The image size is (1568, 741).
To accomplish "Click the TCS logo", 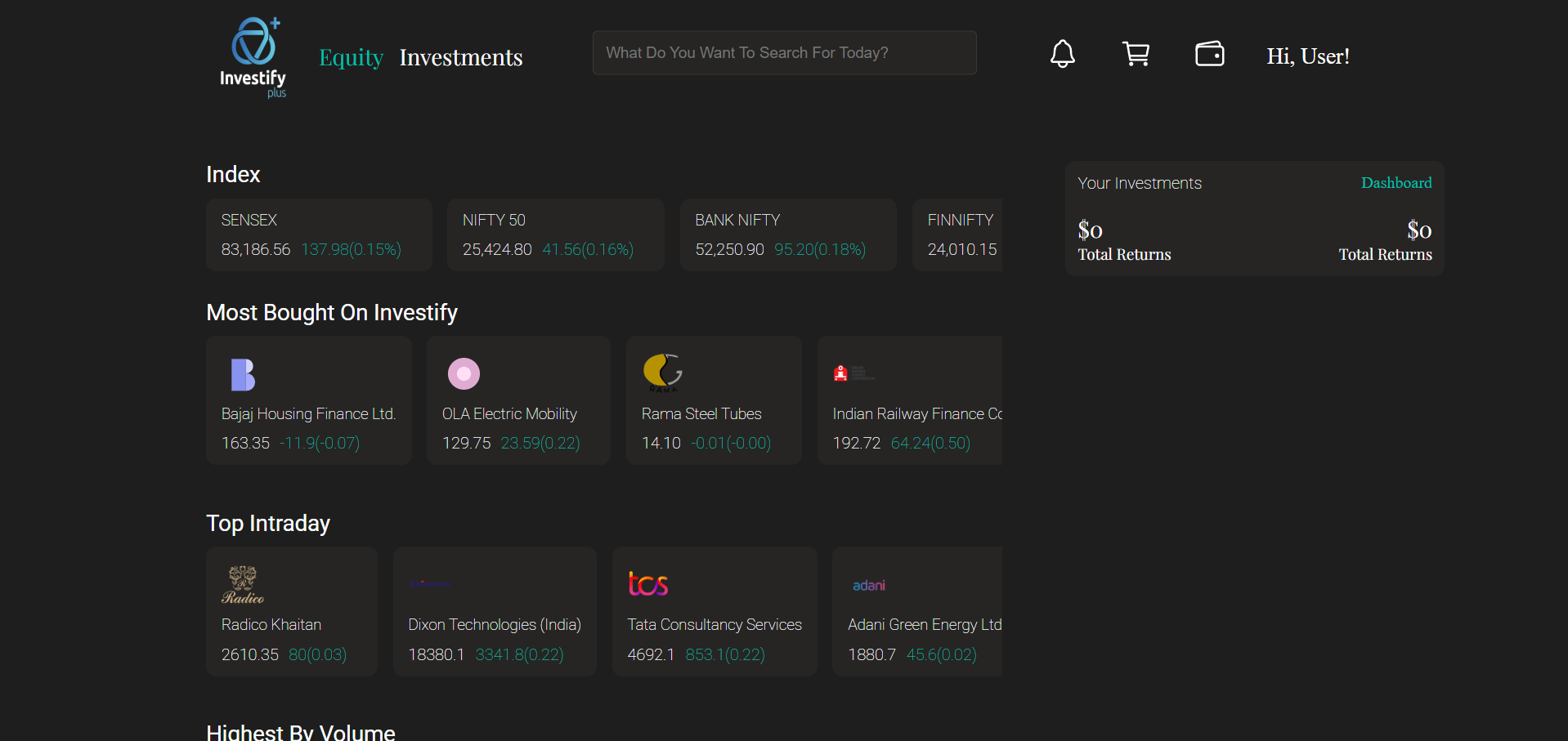I will tap(648, 584).
